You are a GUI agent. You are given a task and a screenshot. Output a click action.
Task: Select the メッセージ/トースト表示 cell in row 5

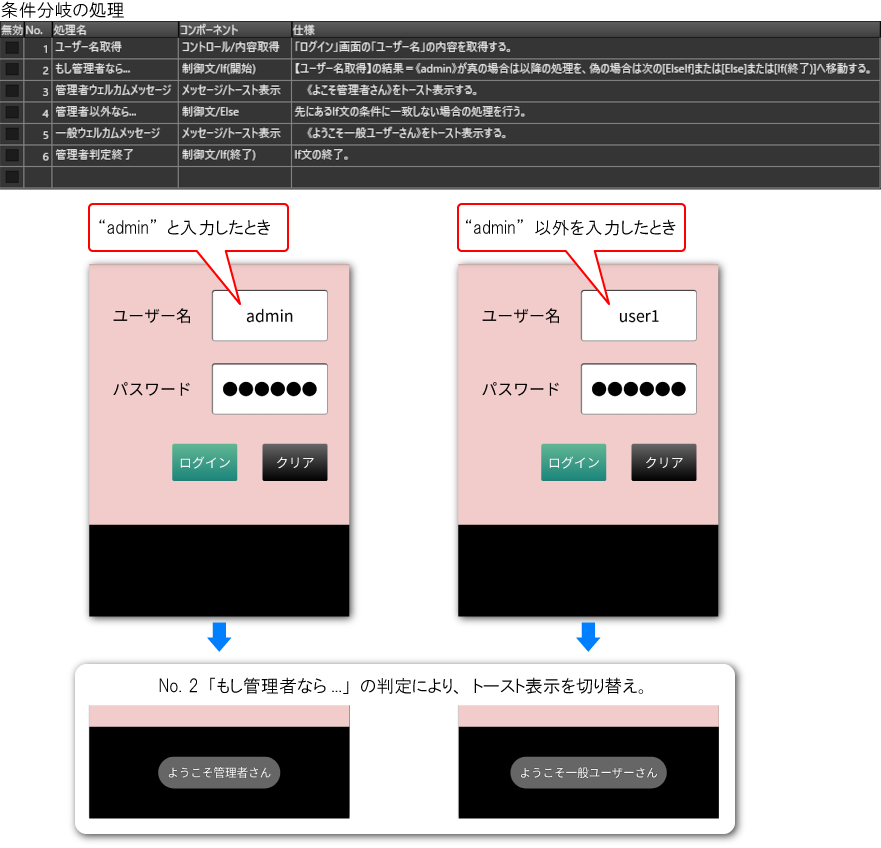235,134
